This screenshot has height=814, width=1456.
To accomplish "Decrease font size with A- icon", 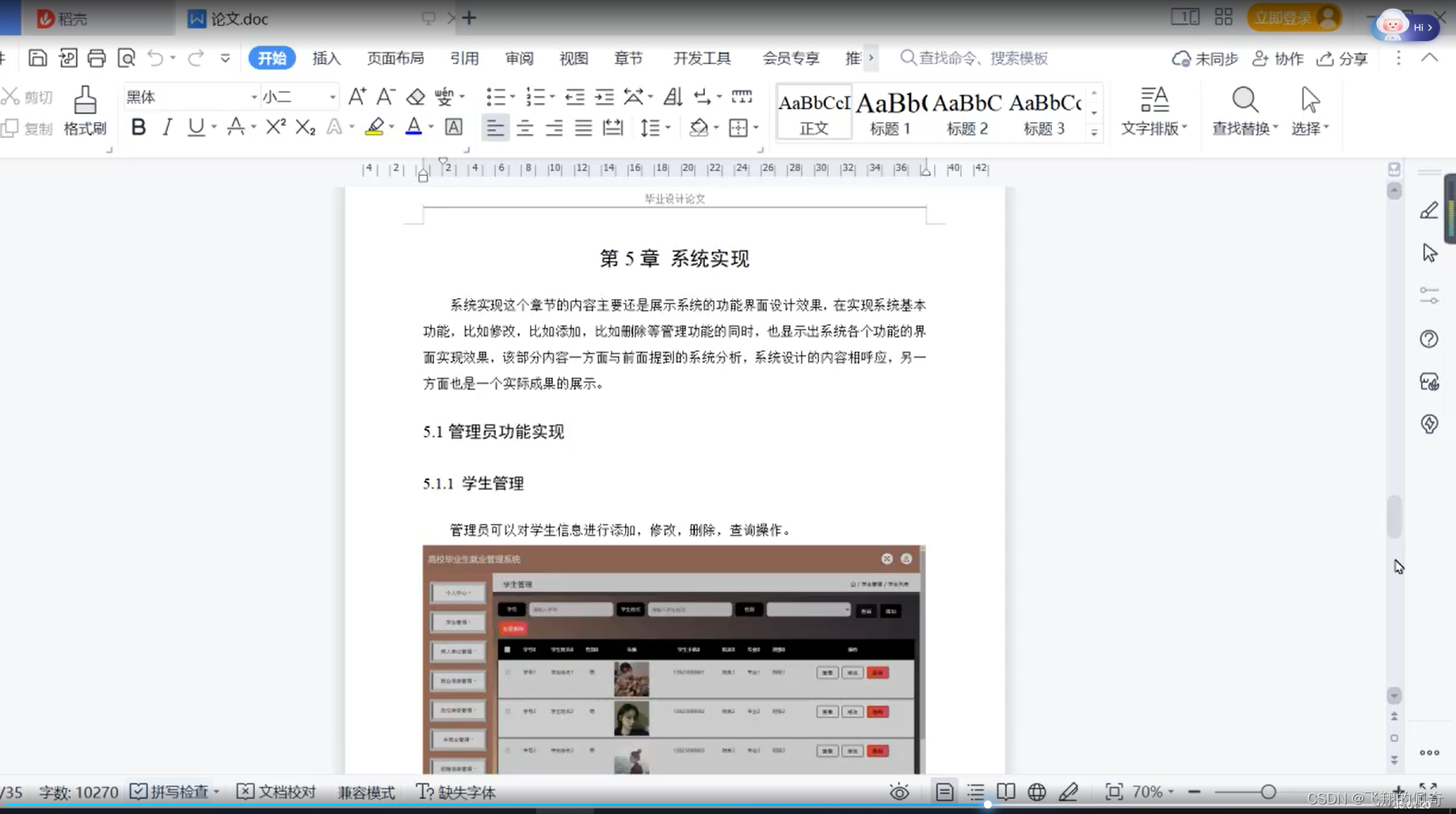I will [386, 97].
